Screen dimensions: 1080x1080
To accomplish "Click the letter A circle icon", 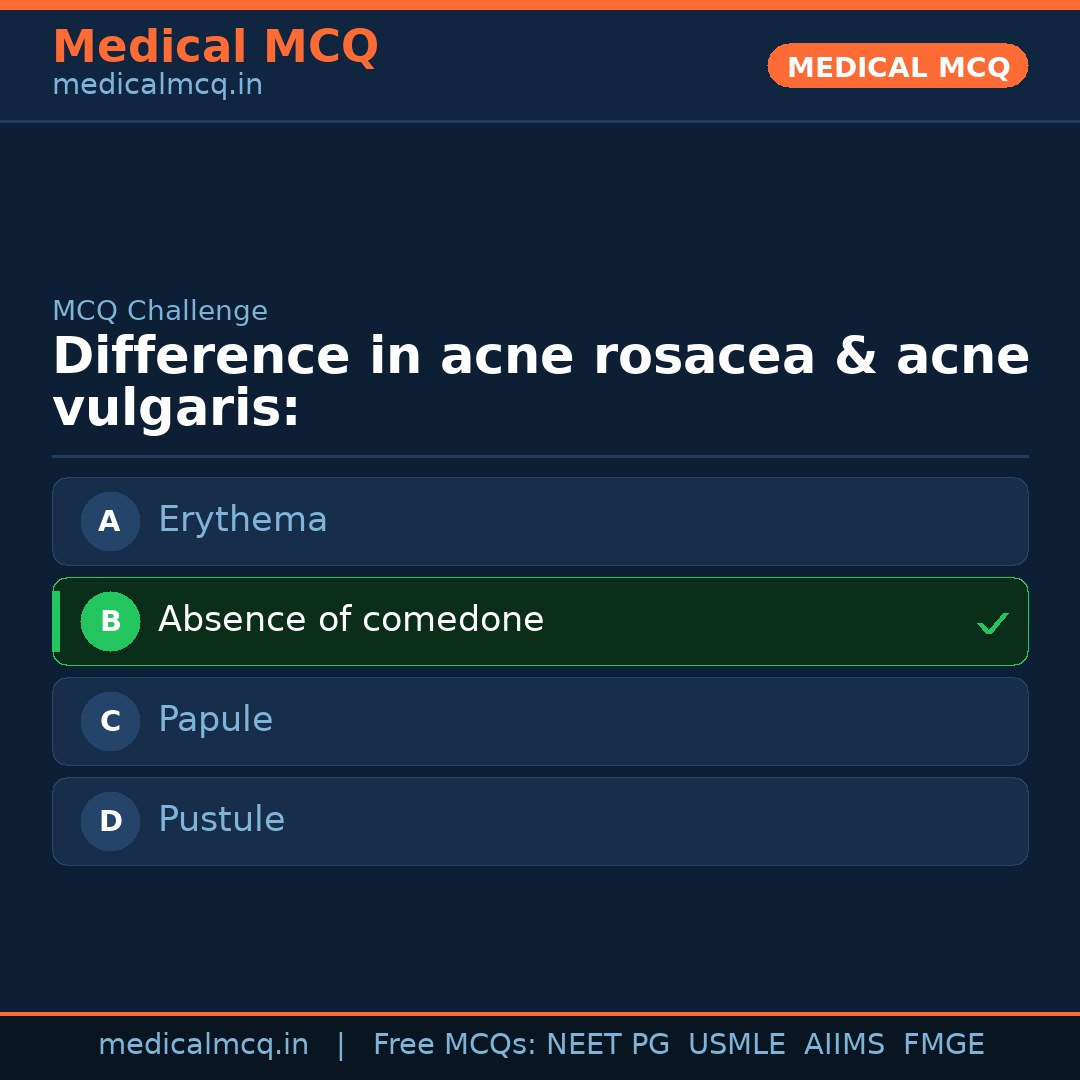I will [110, 521].
